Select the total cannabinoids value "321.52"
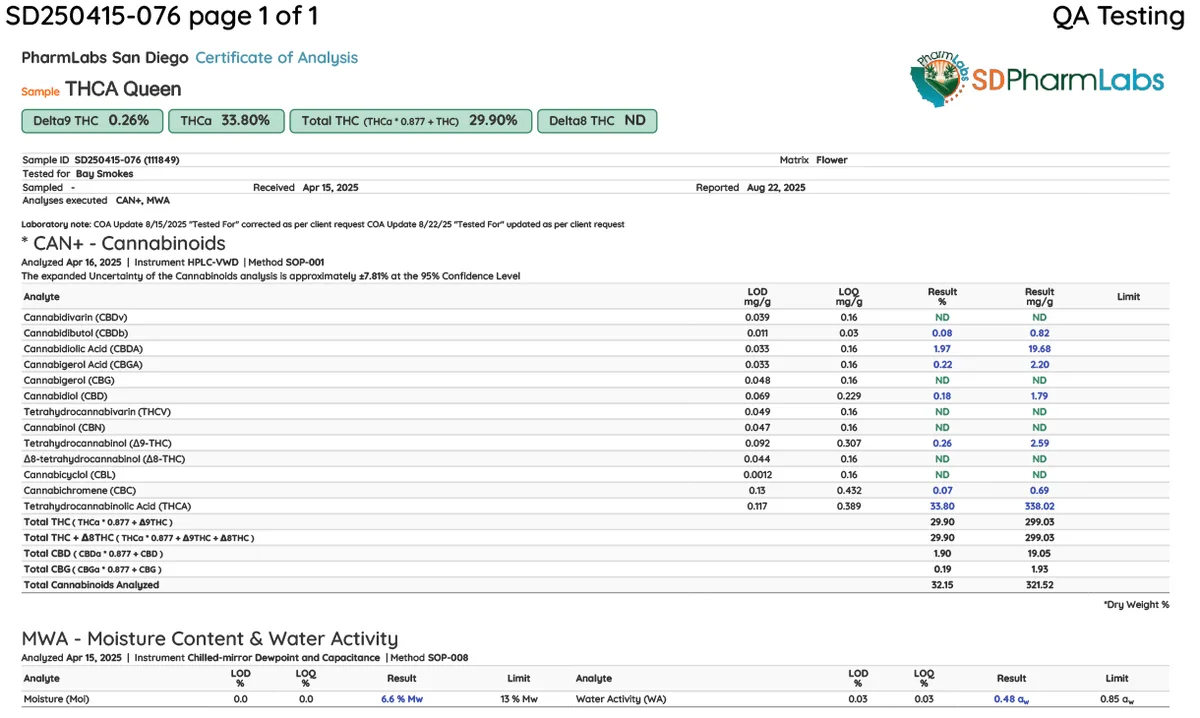The image size is (1200, 718). tap(1039, 585)
